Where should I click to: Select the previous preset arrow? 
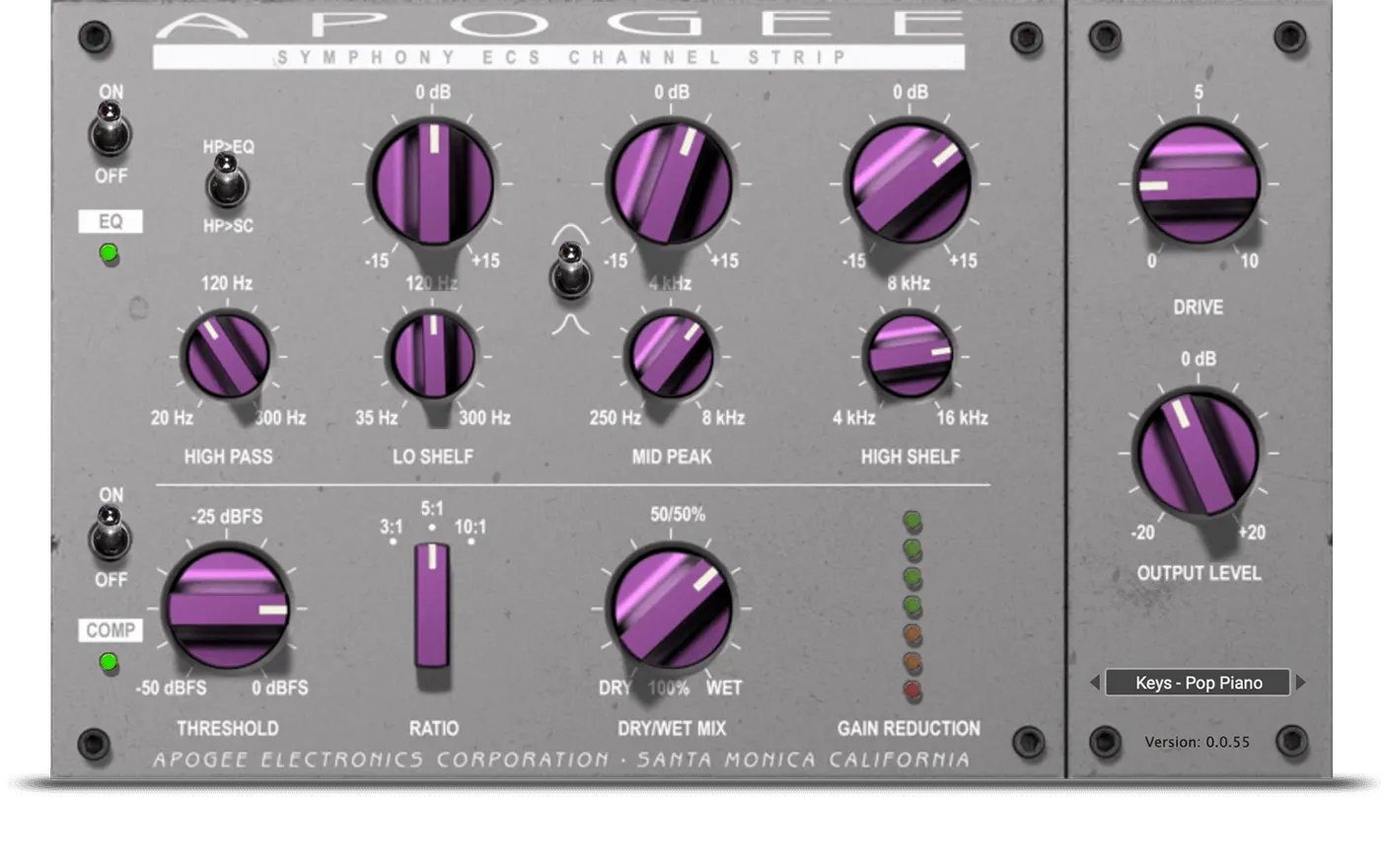[1095, 683]
